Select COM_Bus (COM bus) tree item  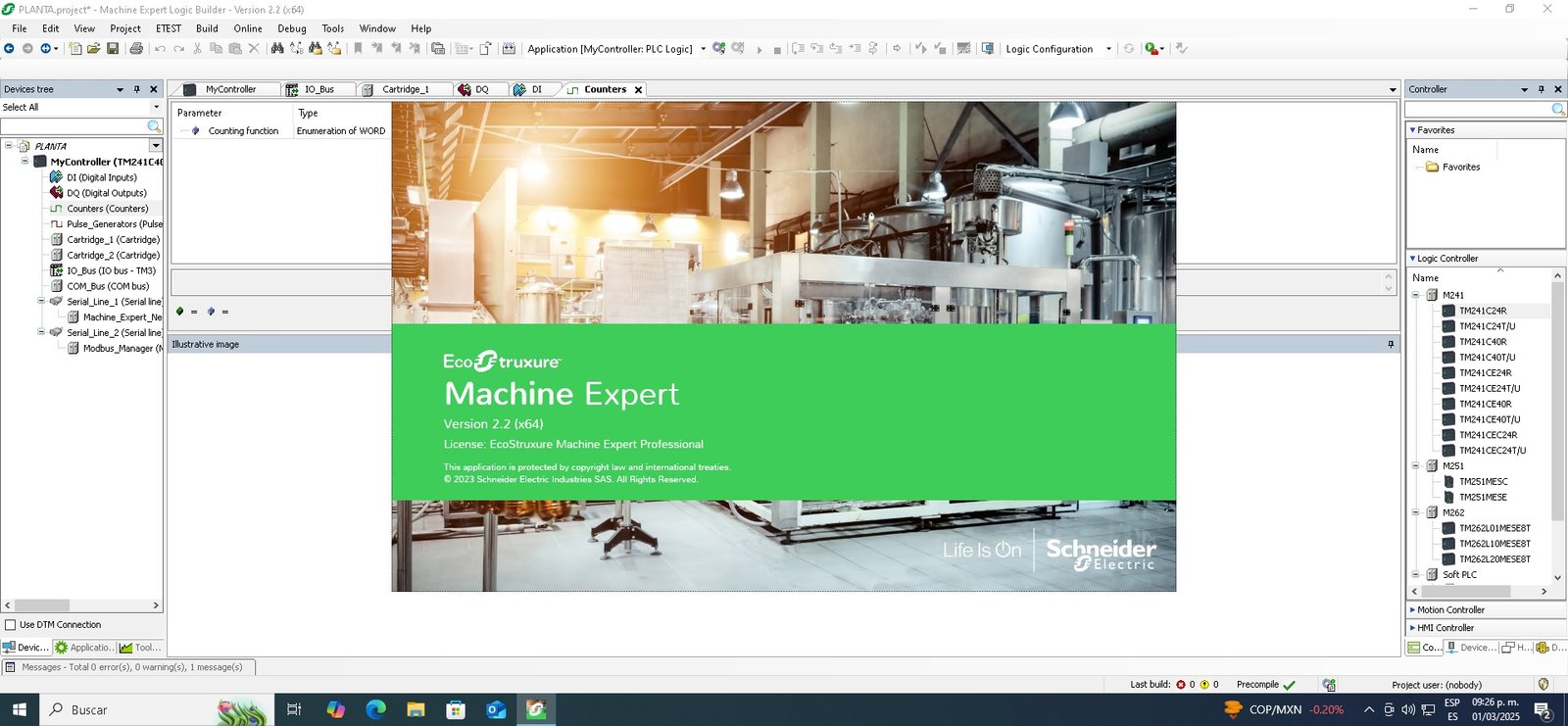(108, 286)
